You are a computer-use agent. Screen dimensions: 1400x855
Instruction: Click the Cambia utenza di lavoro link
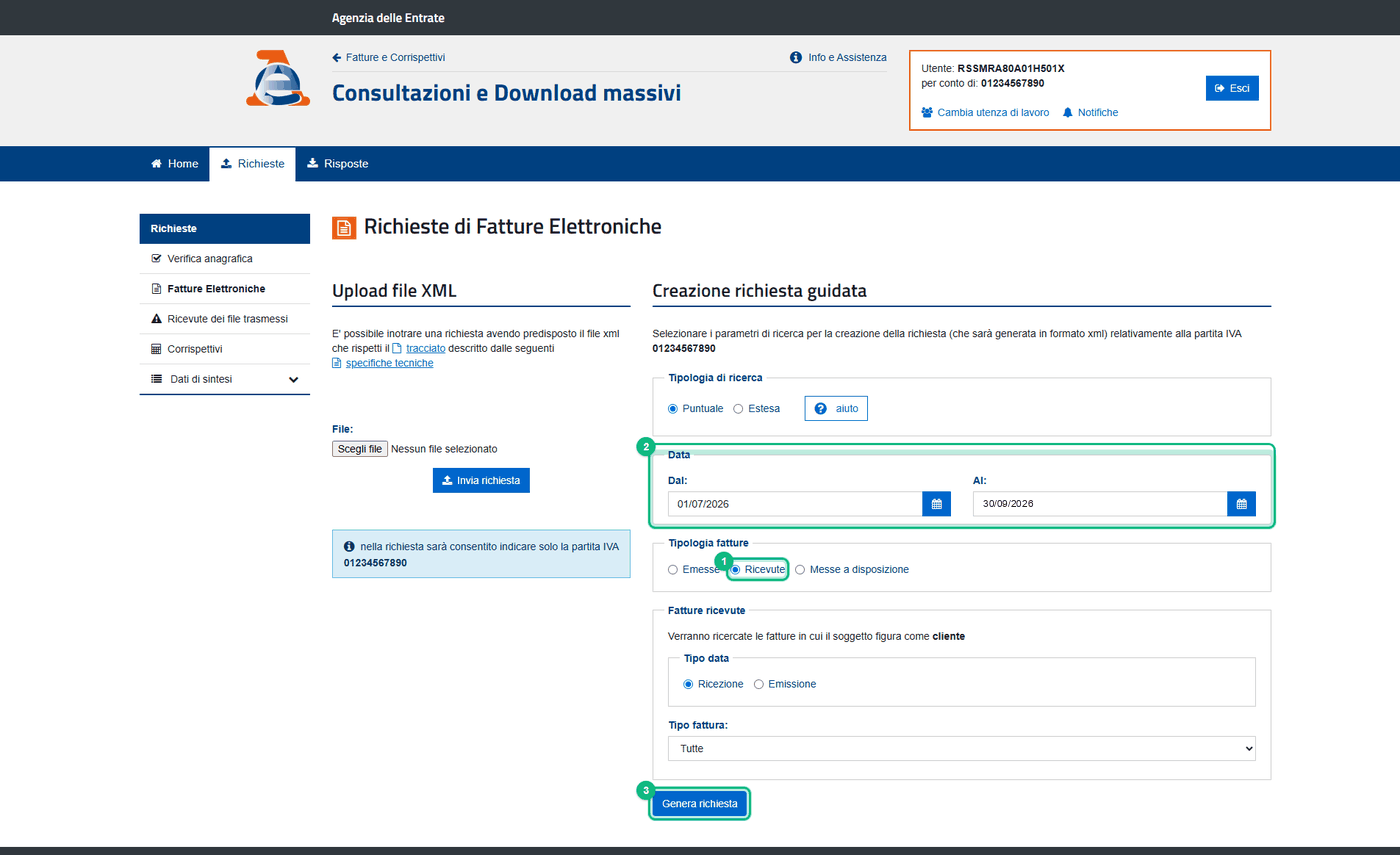pyautogui.click(x=993, y=113)
